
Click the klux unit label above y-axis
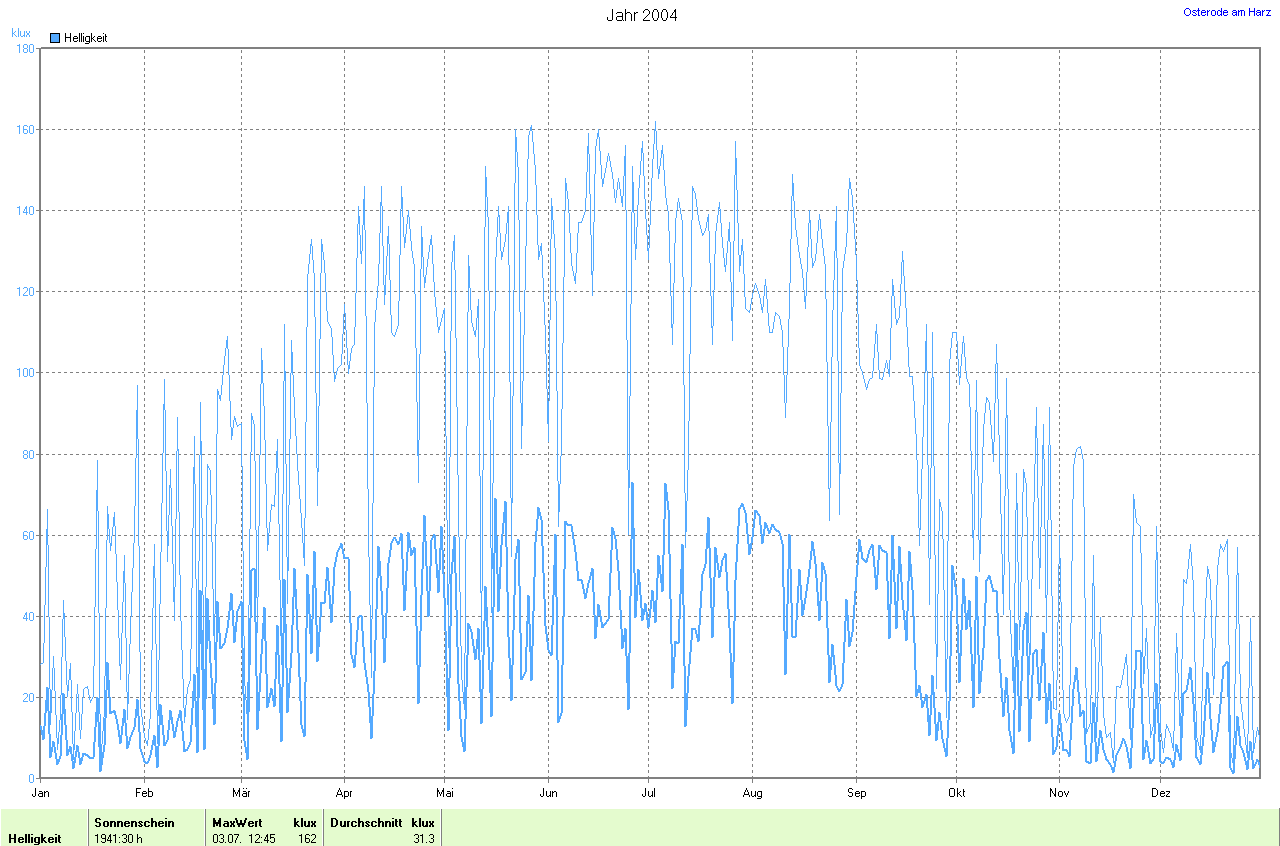(x=21, y=33)
